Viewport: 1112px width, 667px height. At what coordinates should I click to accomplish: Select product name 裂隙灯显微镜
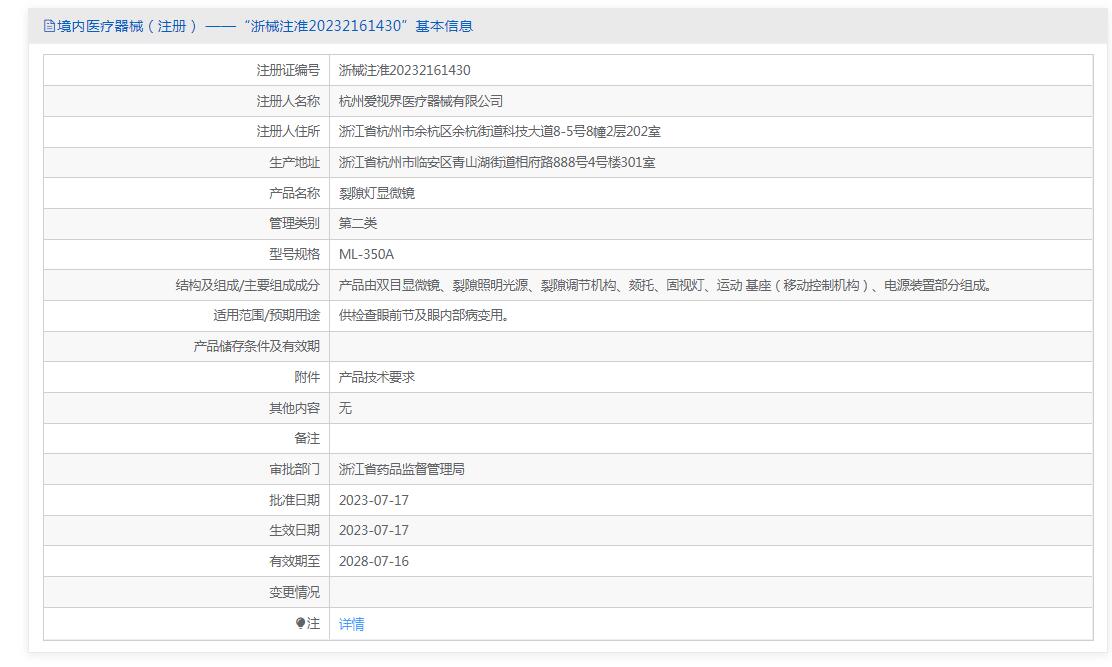(x=377, y=193)
